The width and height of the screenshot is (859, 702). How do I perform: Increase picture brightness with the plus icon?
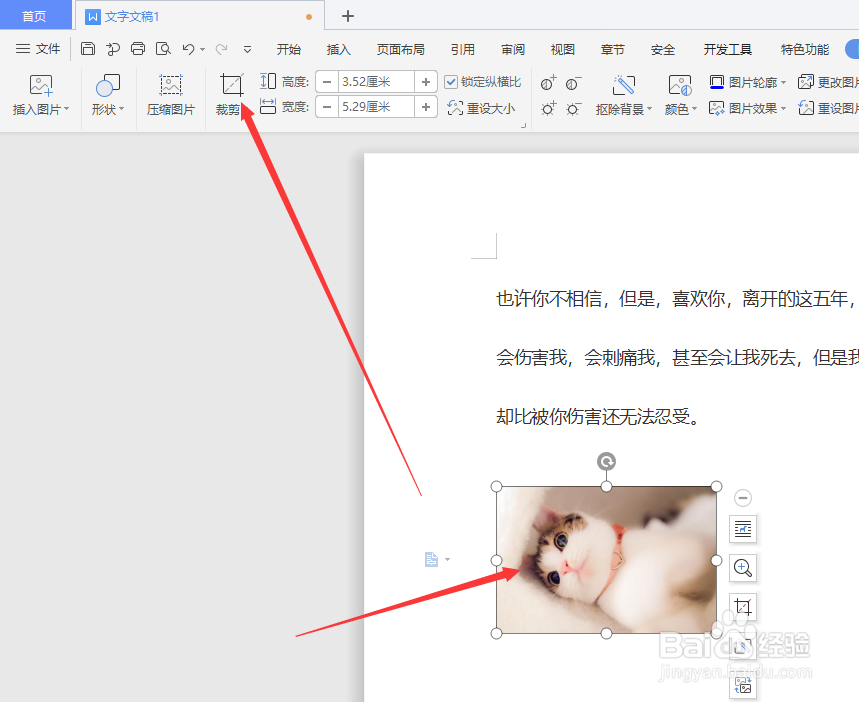pos(548,109)
